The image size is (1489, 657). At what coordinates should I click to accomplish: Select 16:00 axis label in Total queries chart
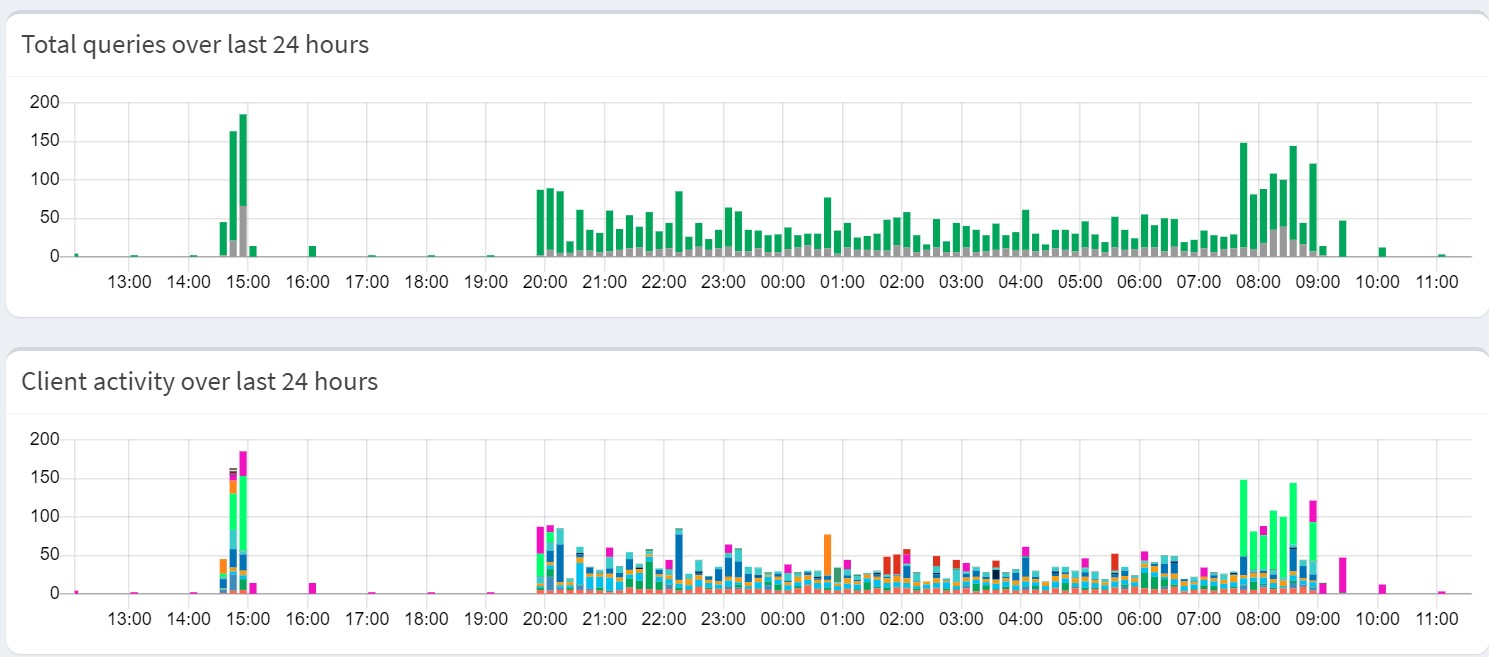[x=308, y=282]
